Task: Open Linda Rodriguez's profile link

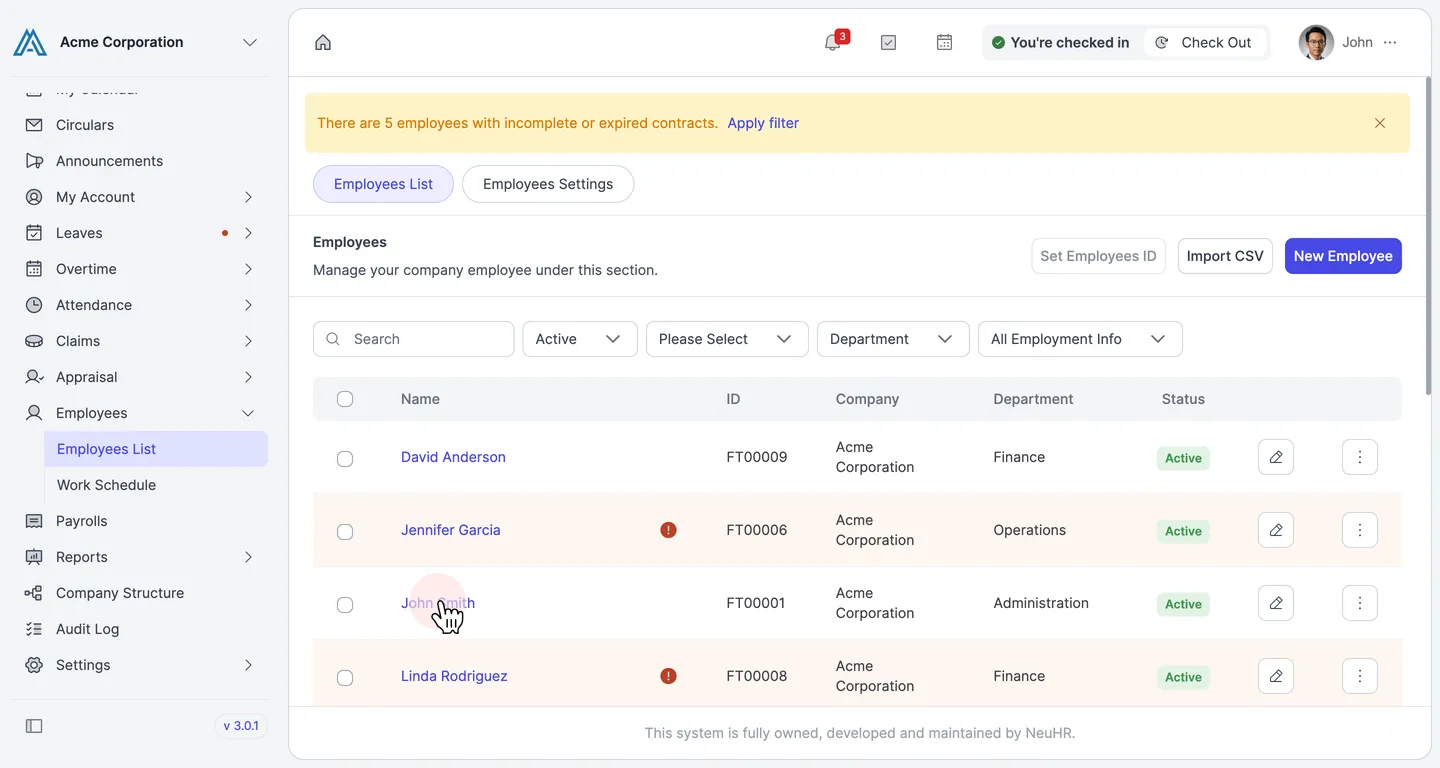Action: point(454,676)
